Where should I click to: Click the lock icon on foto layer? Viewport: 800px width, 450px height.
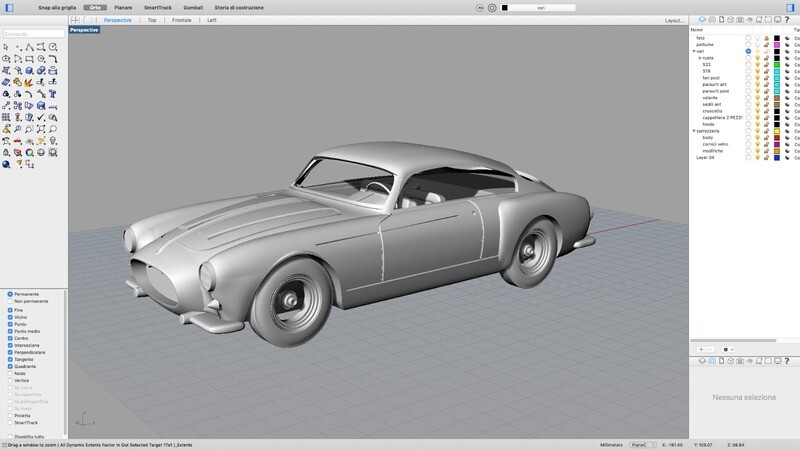click(766, 38)
